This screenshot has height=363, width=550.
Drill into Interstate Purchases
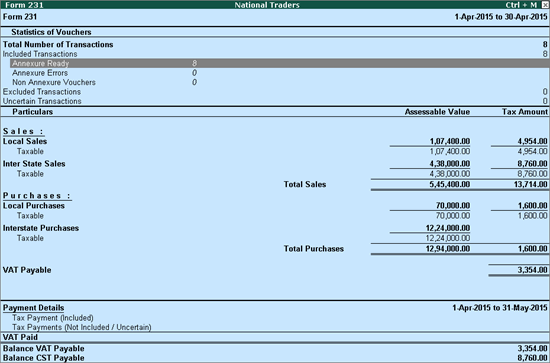(x=275, y=228)
